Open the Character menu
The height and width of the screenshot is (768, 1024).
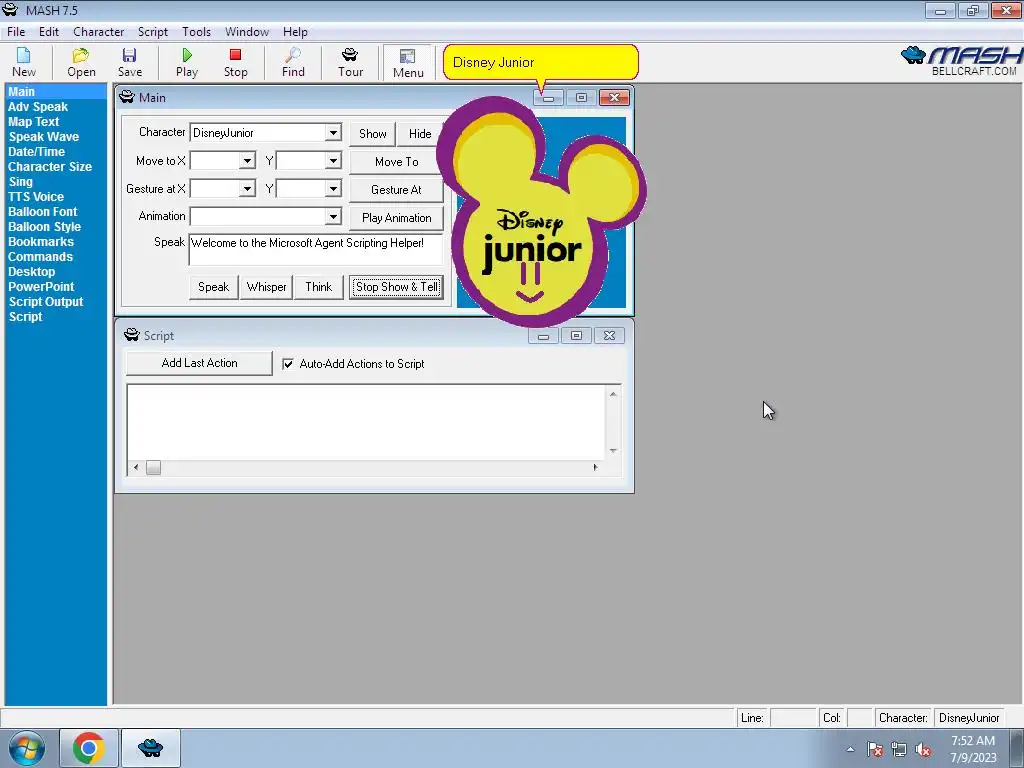pyautogui.click(x=99, y=31)
